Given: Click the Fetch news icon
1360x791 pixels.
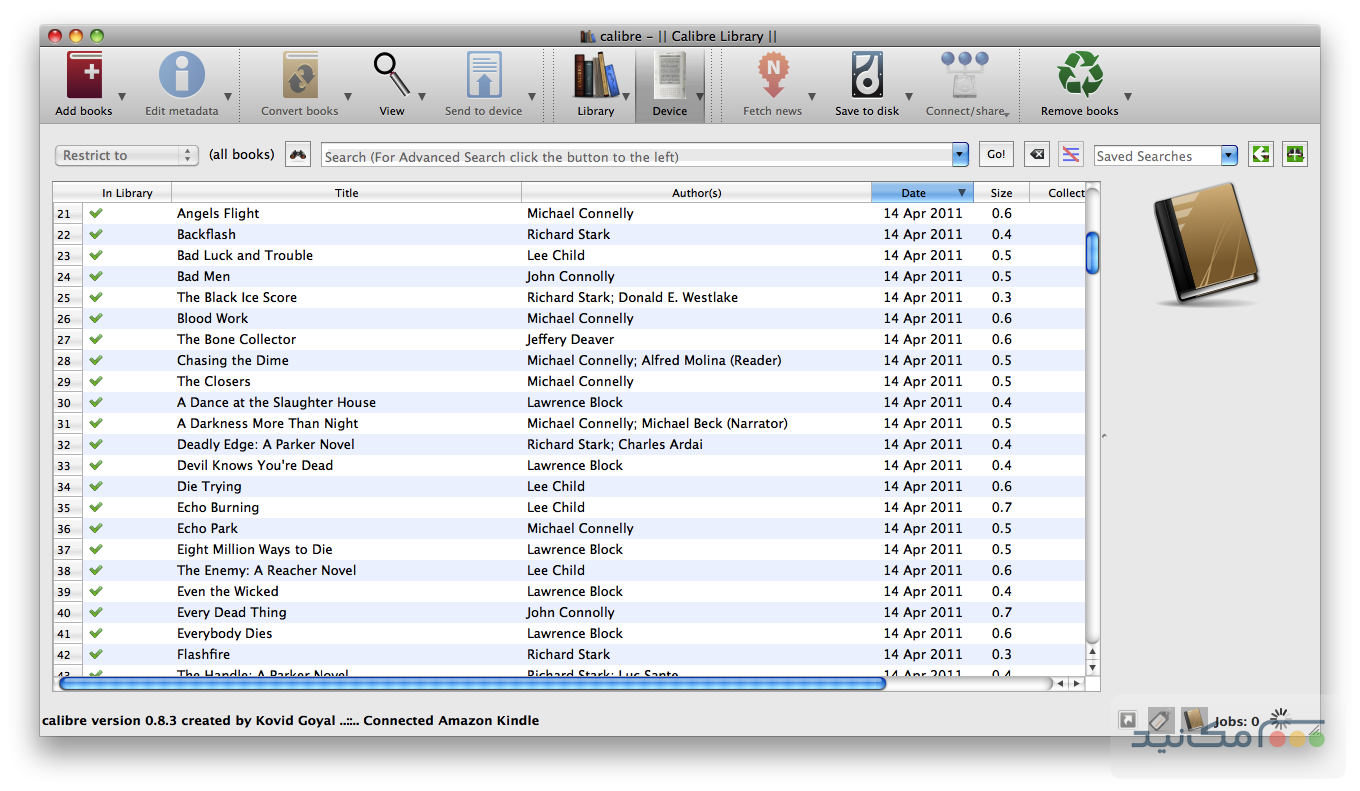Looking at the screenshot, I should pos(772,77).
